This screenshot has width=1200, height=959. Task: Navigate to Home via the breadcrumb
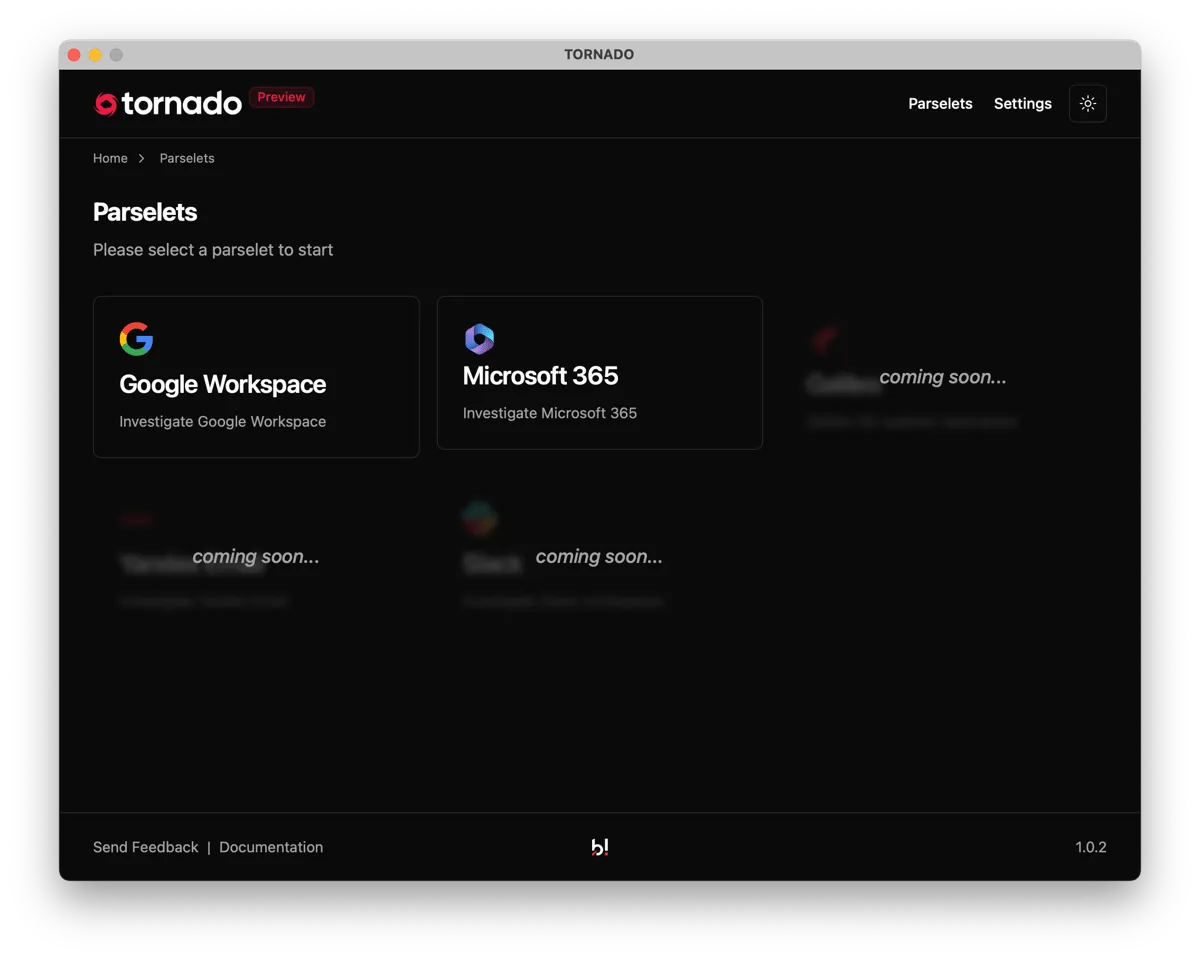[x=110, y=158]
